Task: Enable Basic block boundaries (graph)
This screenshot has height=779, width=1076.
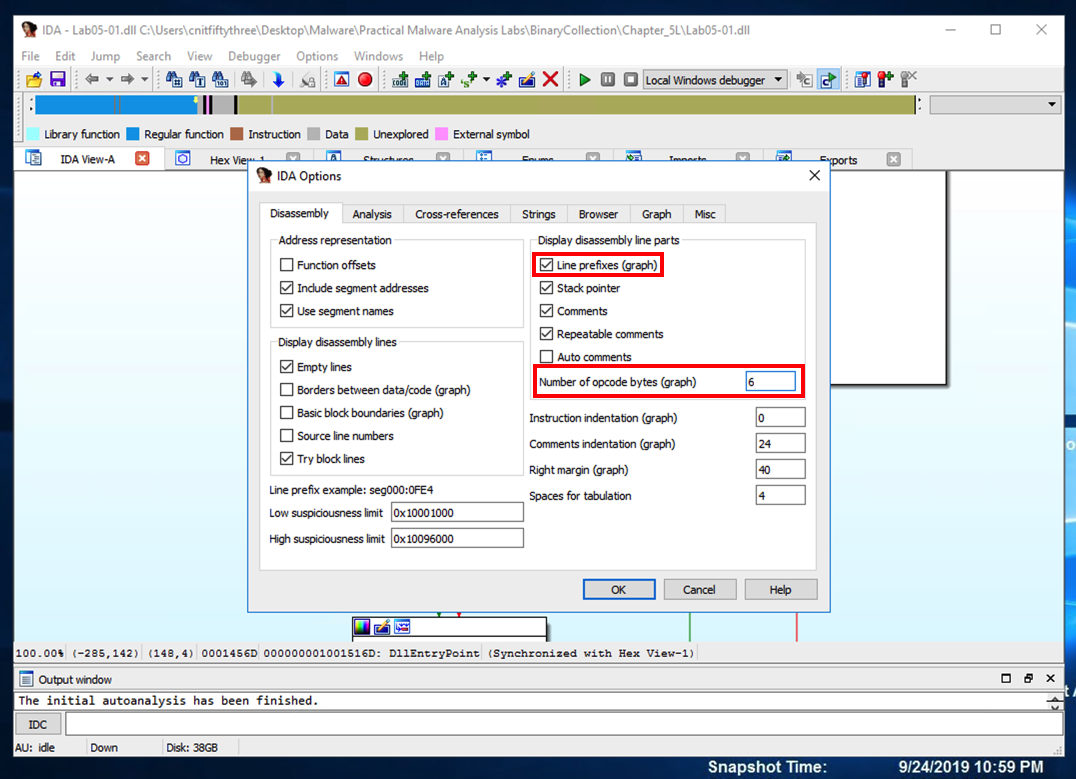Action: pos(287,412)
